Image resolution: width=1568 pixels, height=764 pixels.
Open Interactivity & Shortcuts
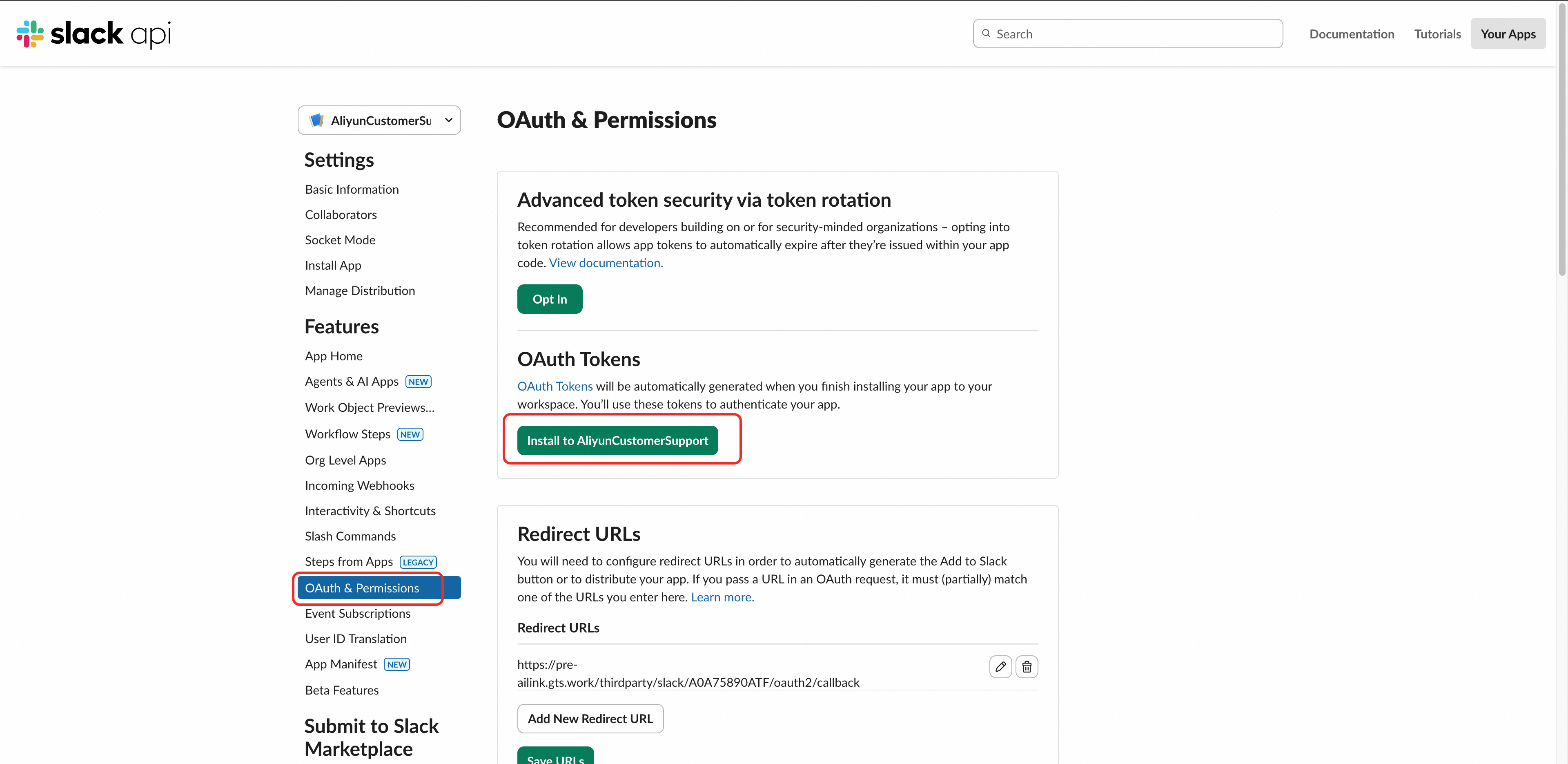pyautogui.click(x=370, y=511)
